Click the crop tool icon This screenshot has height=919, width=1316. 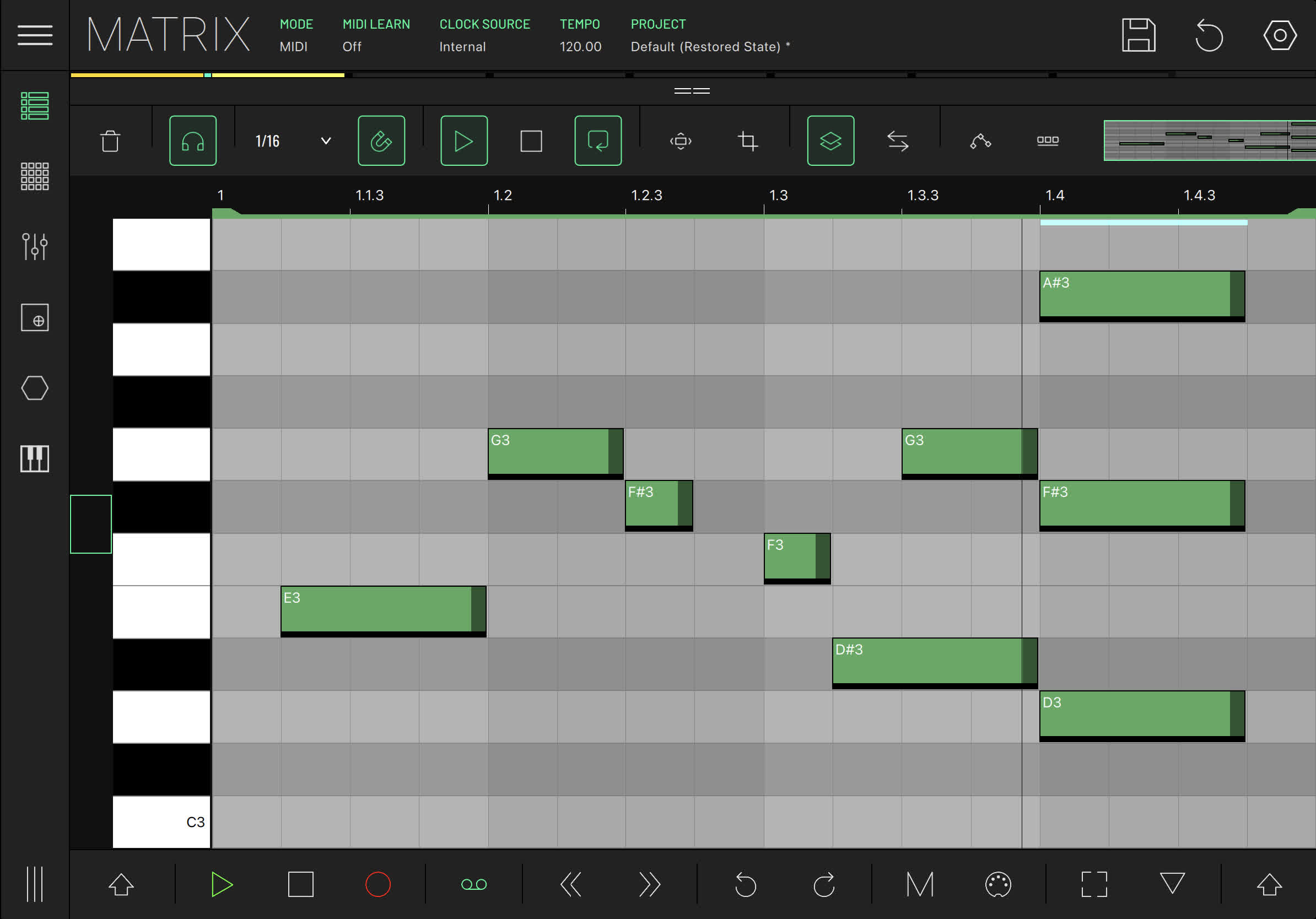(x=747, y=141)
